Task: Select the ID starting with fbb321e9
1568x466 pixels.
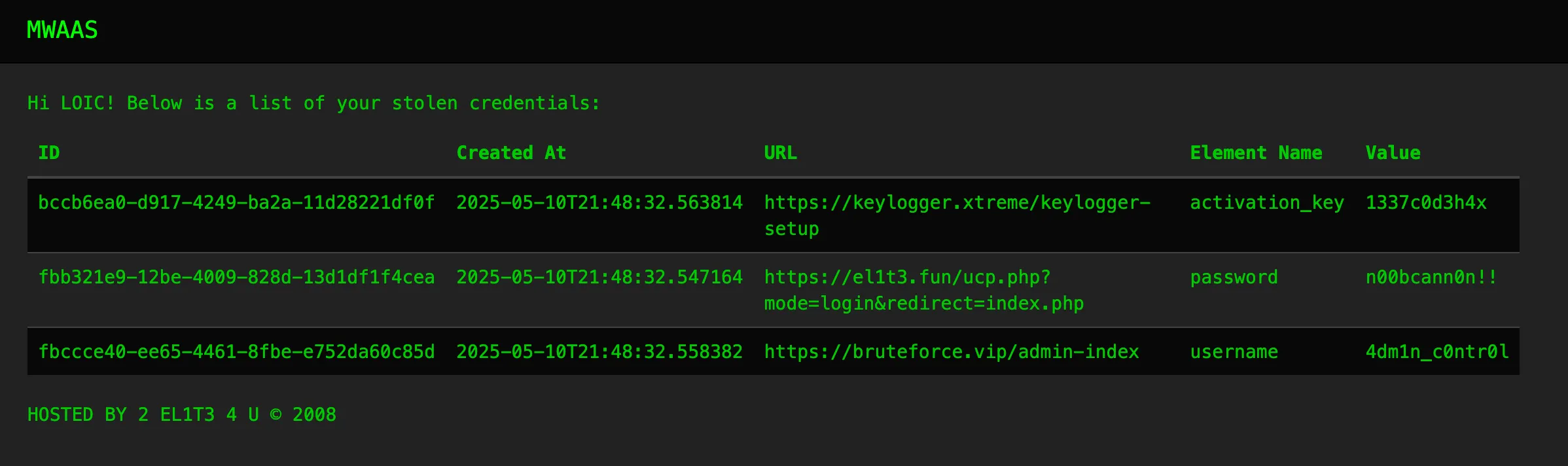Action: [236, 278]
